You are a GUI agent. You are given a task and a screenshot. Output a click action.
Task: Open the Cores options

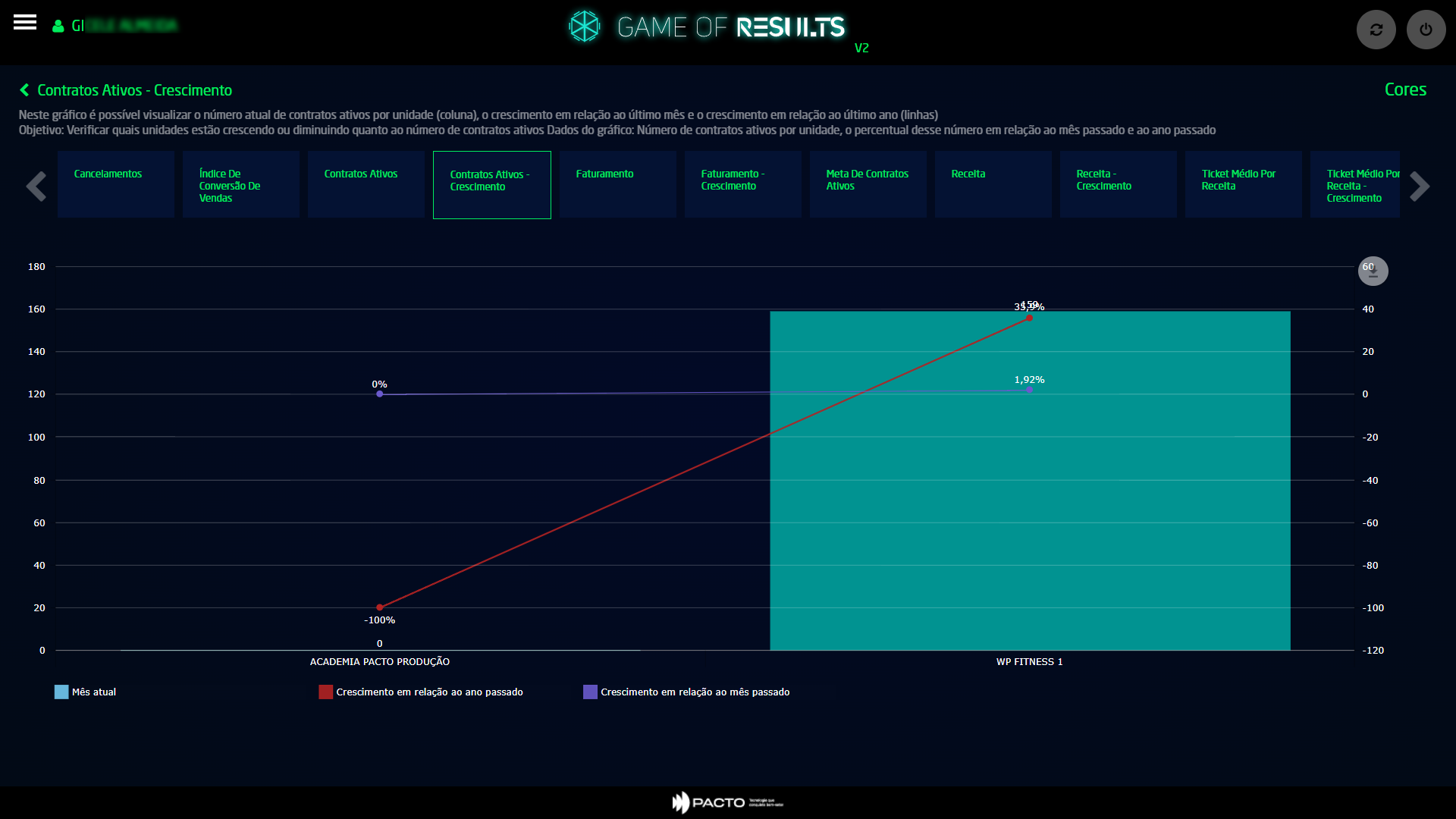pyautogui.click(x=1404, y=89)
